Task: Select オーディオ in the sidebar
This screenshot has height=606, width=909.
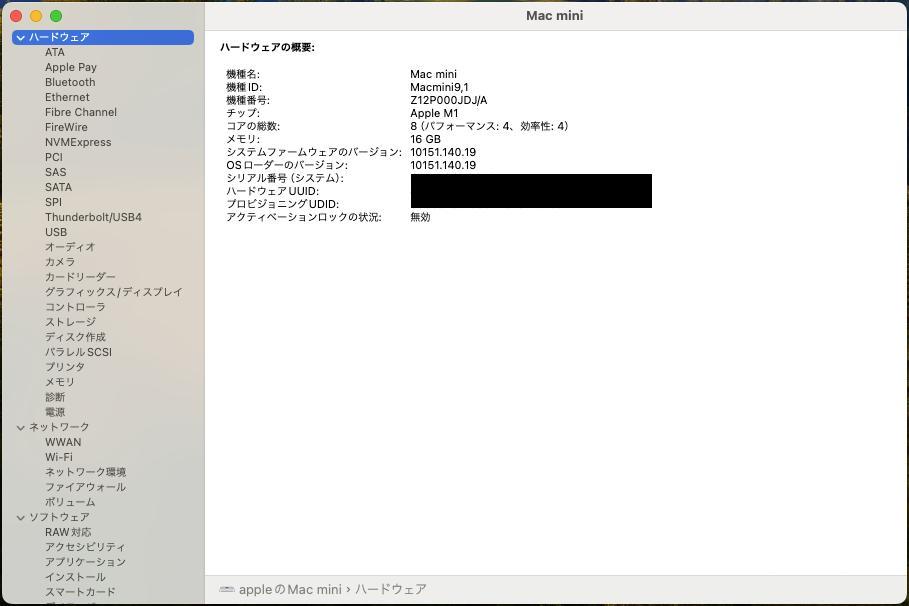Action: [70, 247]
